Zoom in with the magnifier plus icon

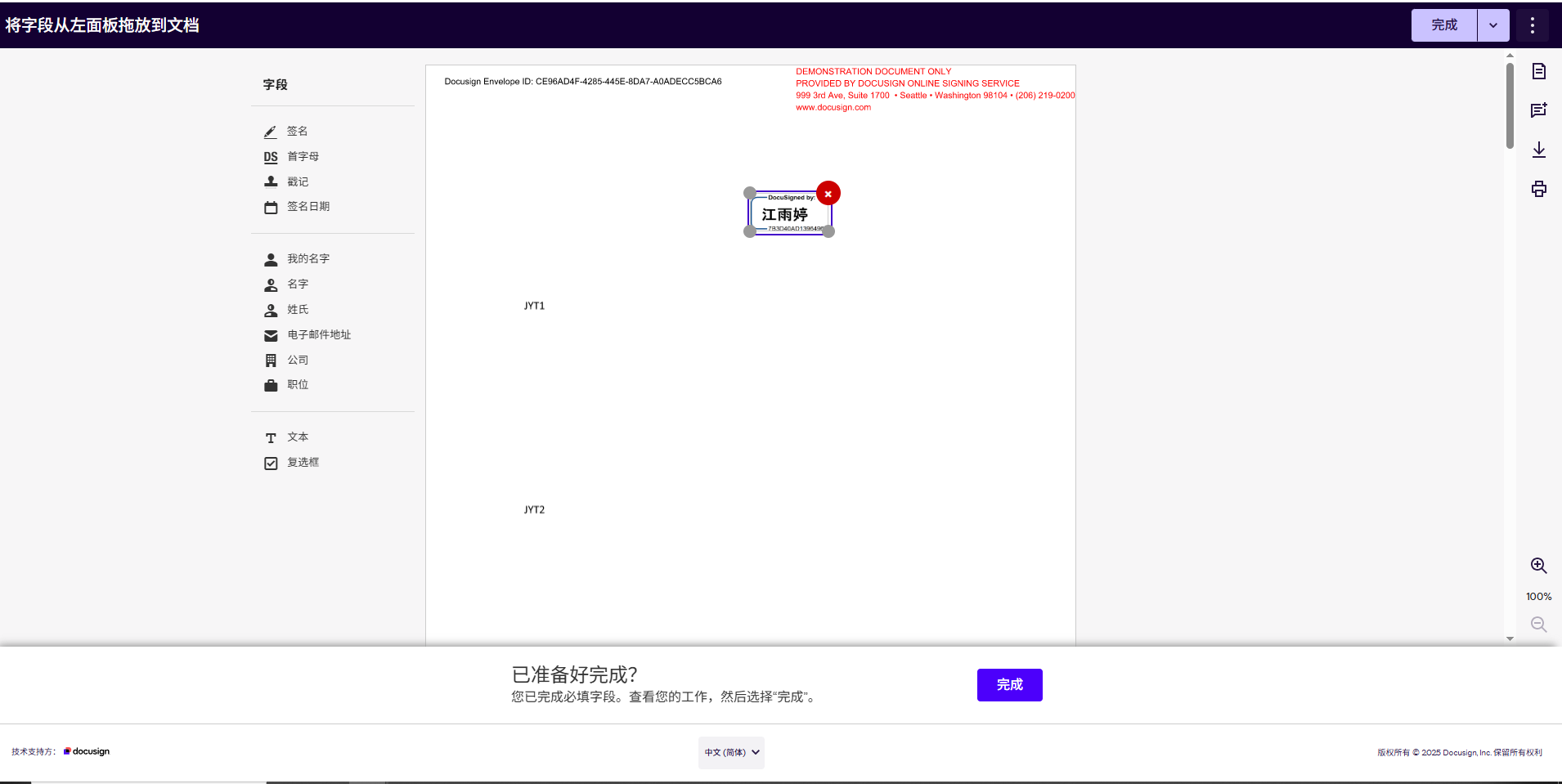[1538, 566]
